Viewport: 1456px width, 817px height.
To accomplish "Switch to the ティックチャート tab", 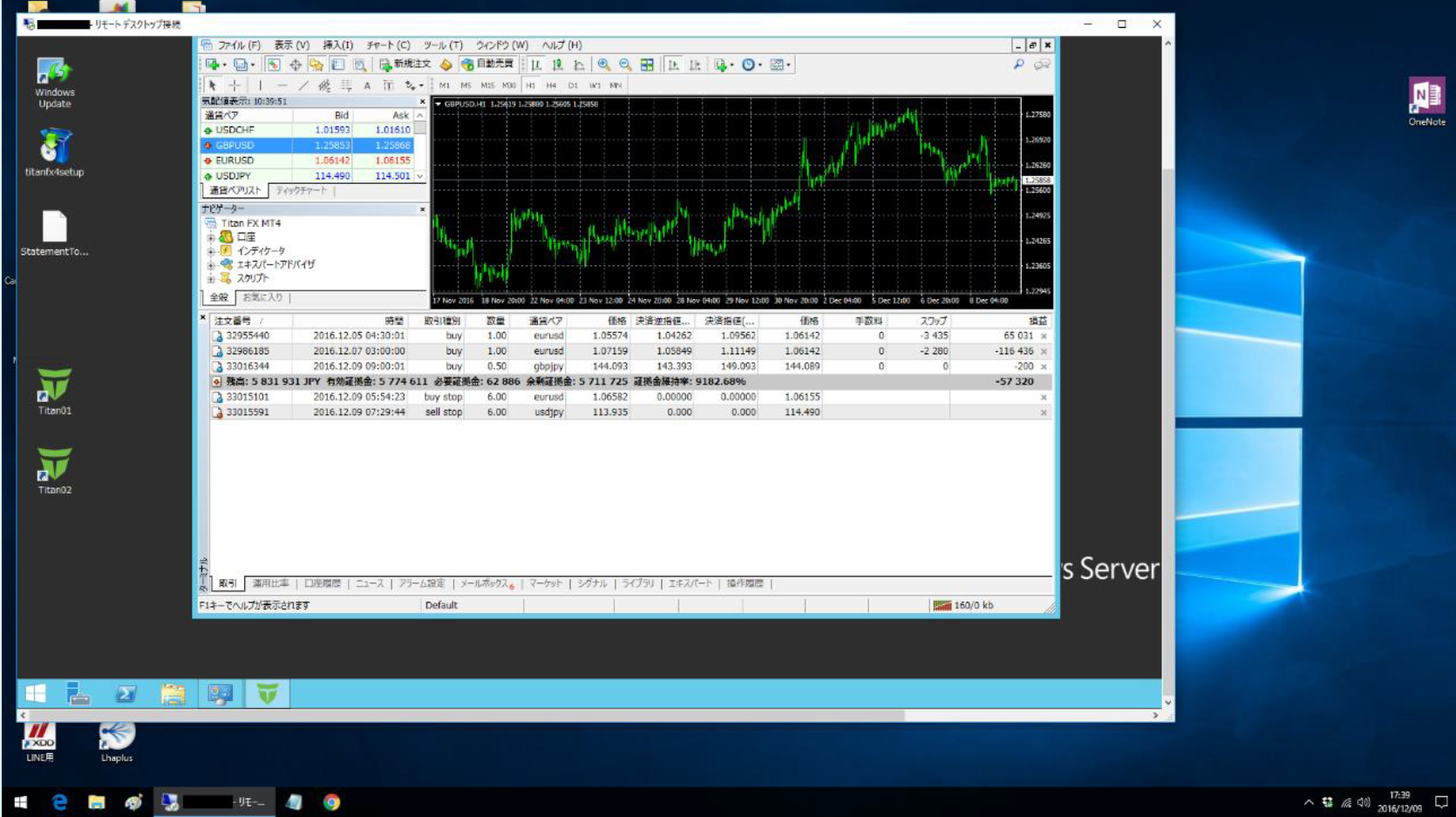I will (301, 190).
